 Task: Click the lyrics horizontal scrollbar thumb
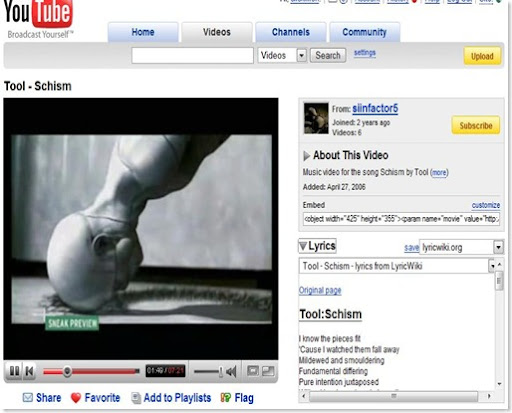pyautogui.click(x=394, y=396)
